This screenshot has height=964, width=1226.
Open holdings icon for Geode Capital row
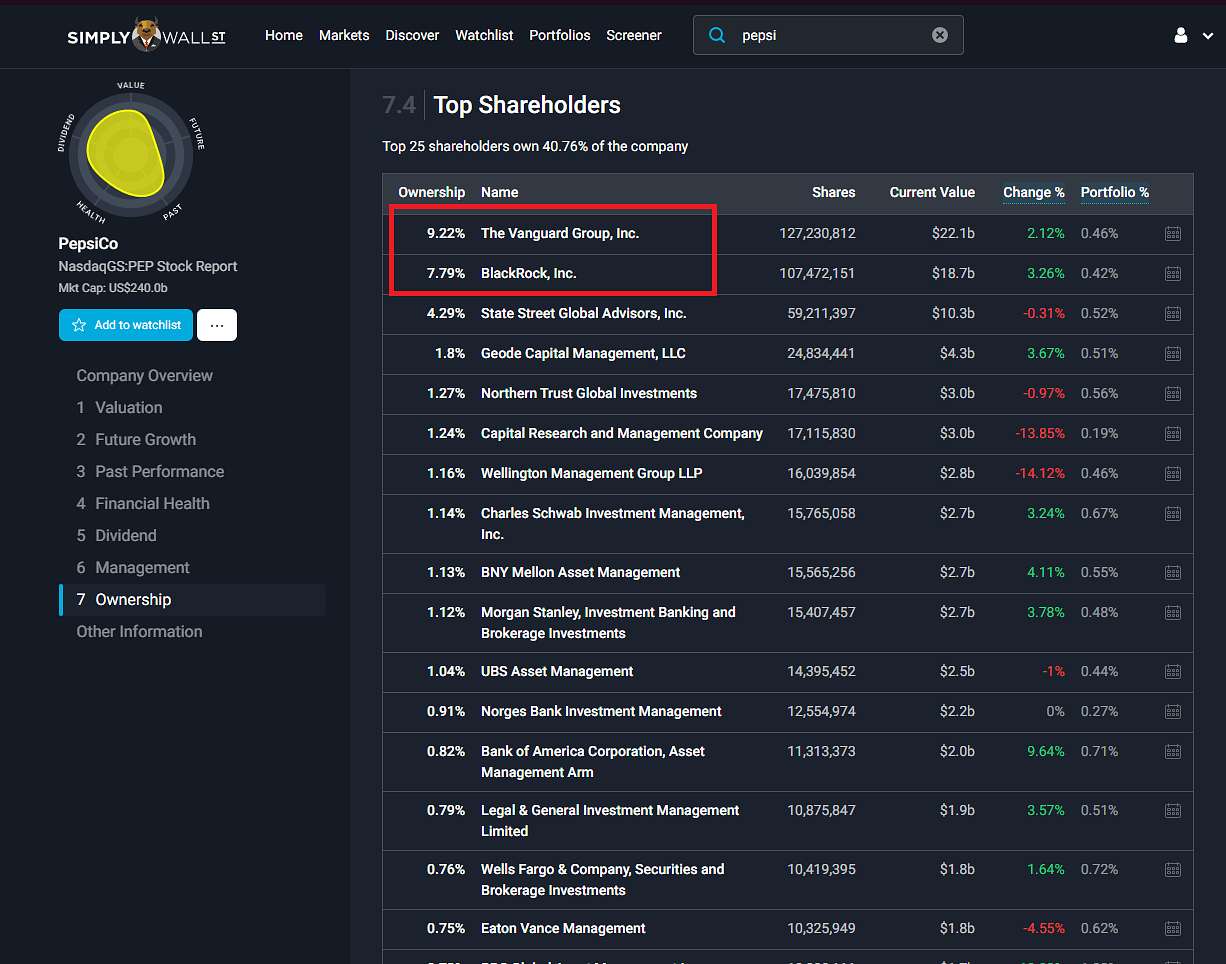1173,353
